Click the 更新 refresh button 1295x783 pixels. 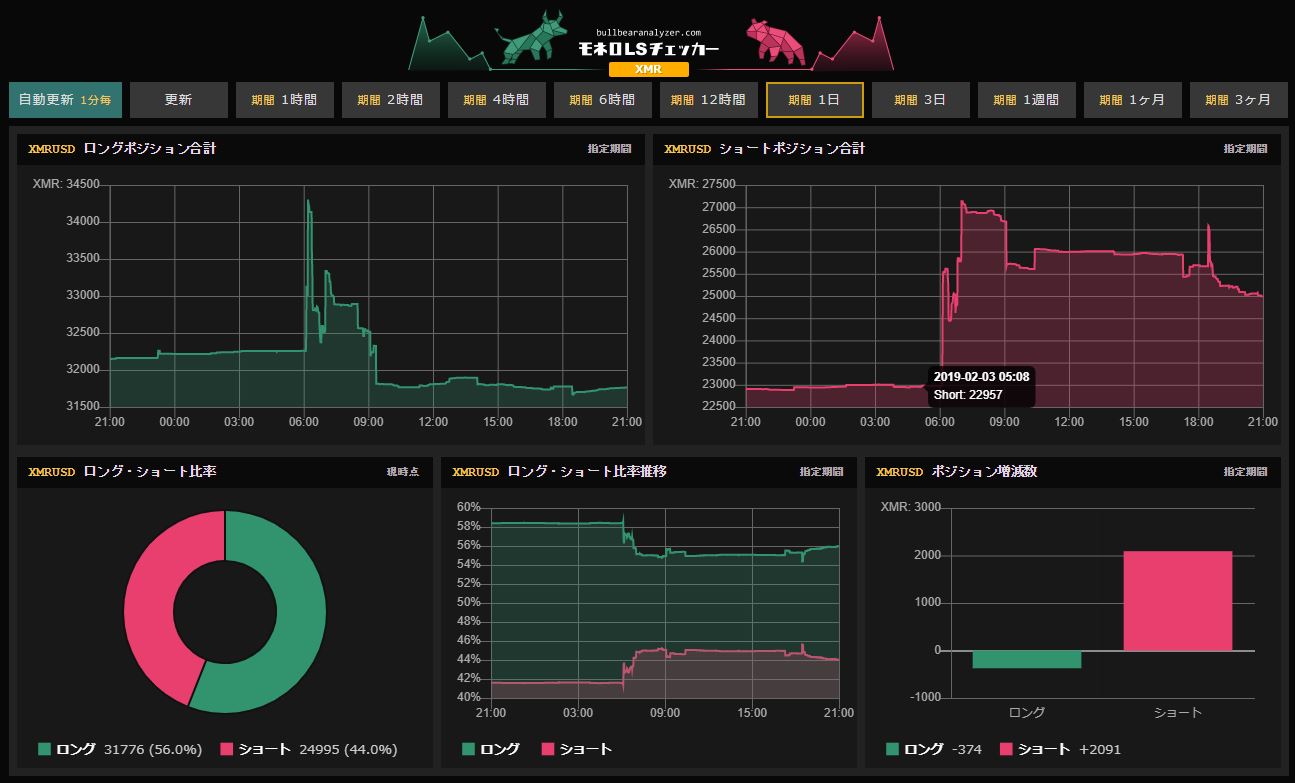point(178,99)
